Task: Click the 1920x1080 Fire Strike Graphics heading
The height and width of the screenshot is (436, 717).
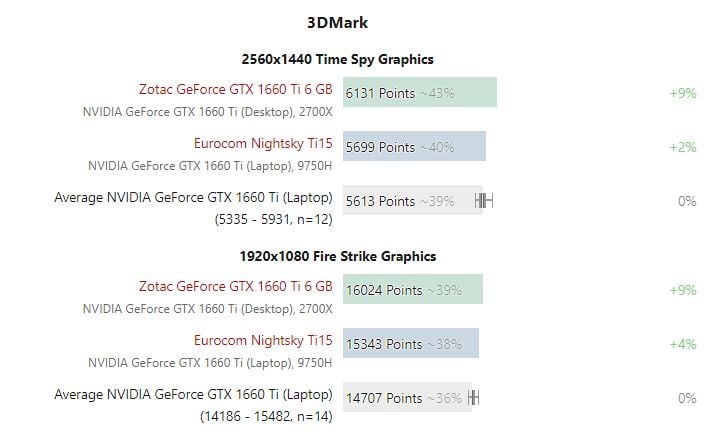Action: click(x=337, y=256)
